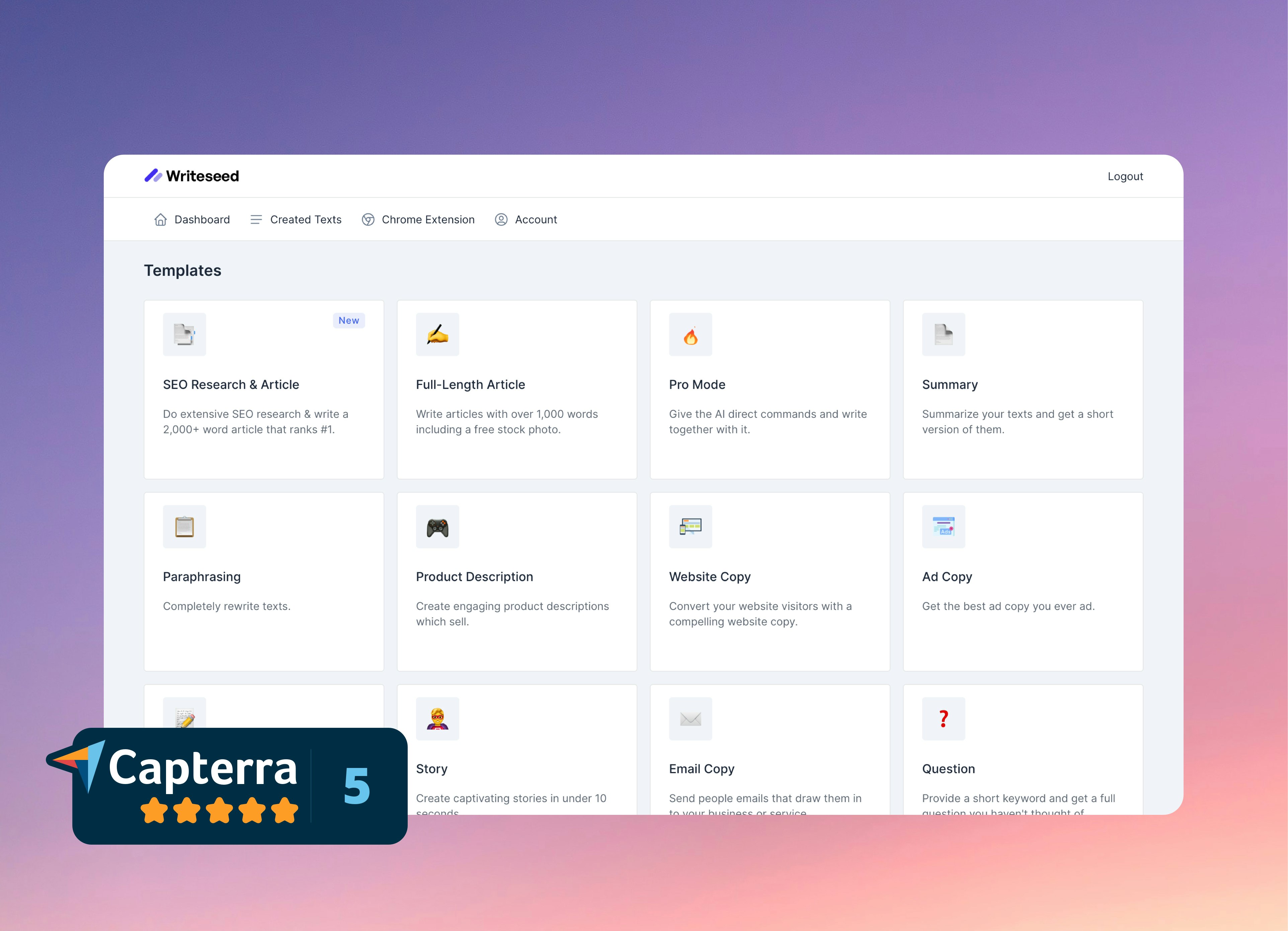Select the Question template title
Image resolution: width=1288 pixels, height=931 pixels.
click(948, 769)
